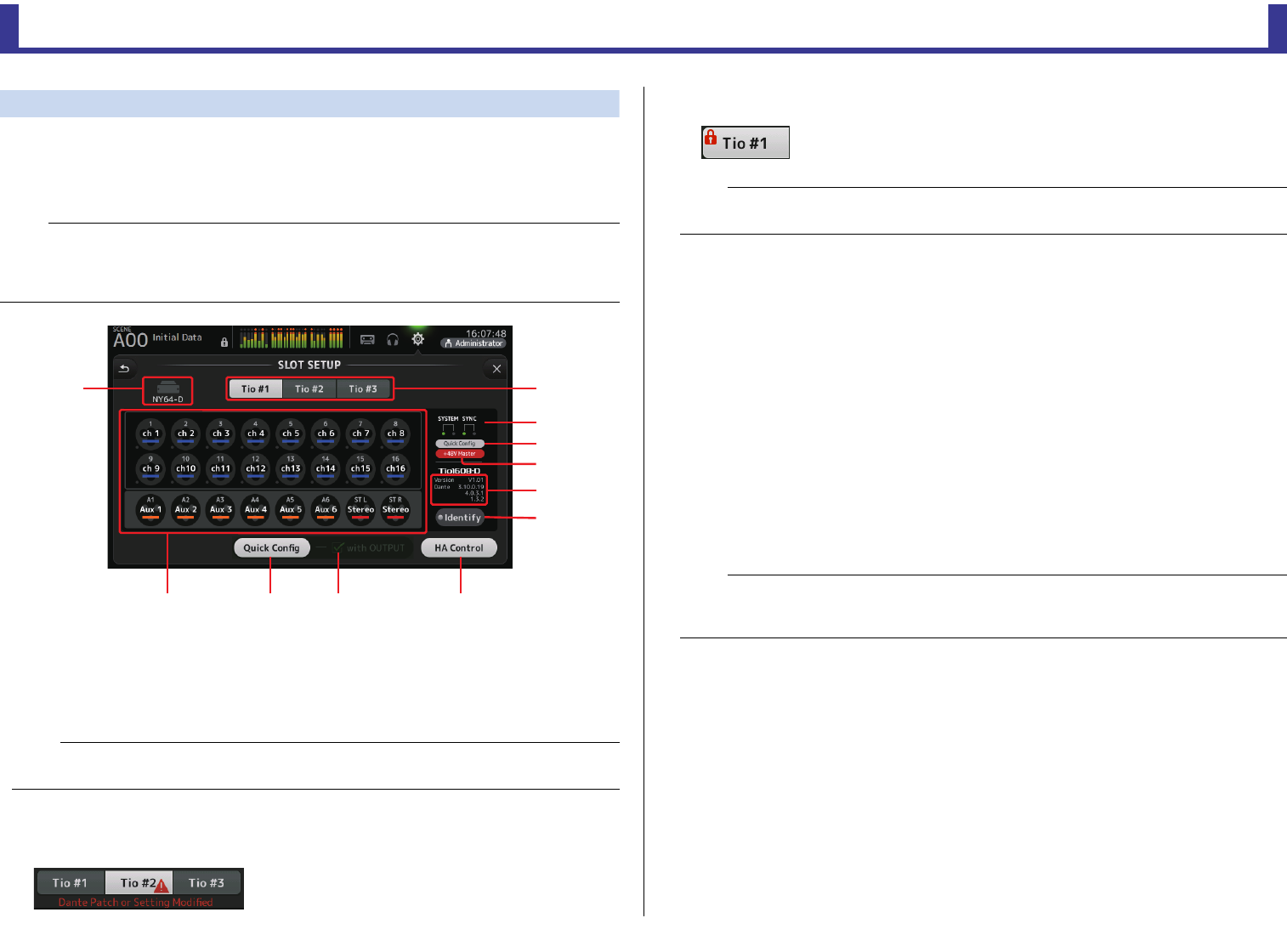
Task: Tap the small Quick Config status indicator
Action: tap(460, 444)
